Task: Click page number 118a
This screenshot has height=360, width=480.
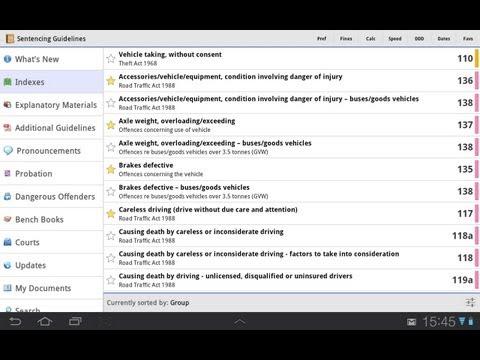Action: tap(462, 236)
